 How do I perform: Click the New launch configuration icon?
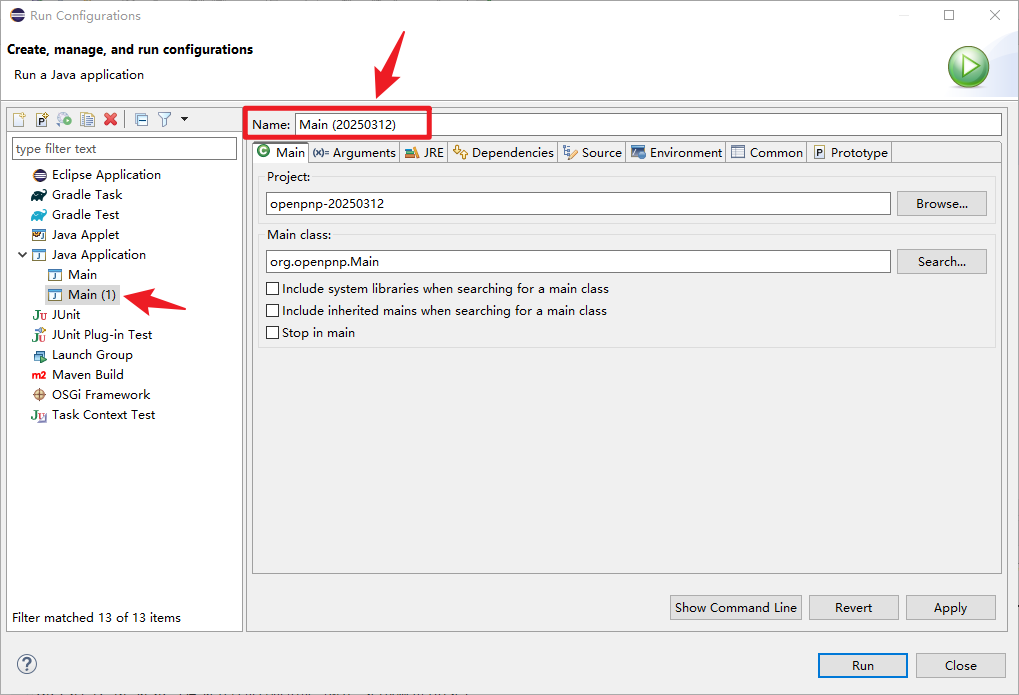tap(19, 119)
